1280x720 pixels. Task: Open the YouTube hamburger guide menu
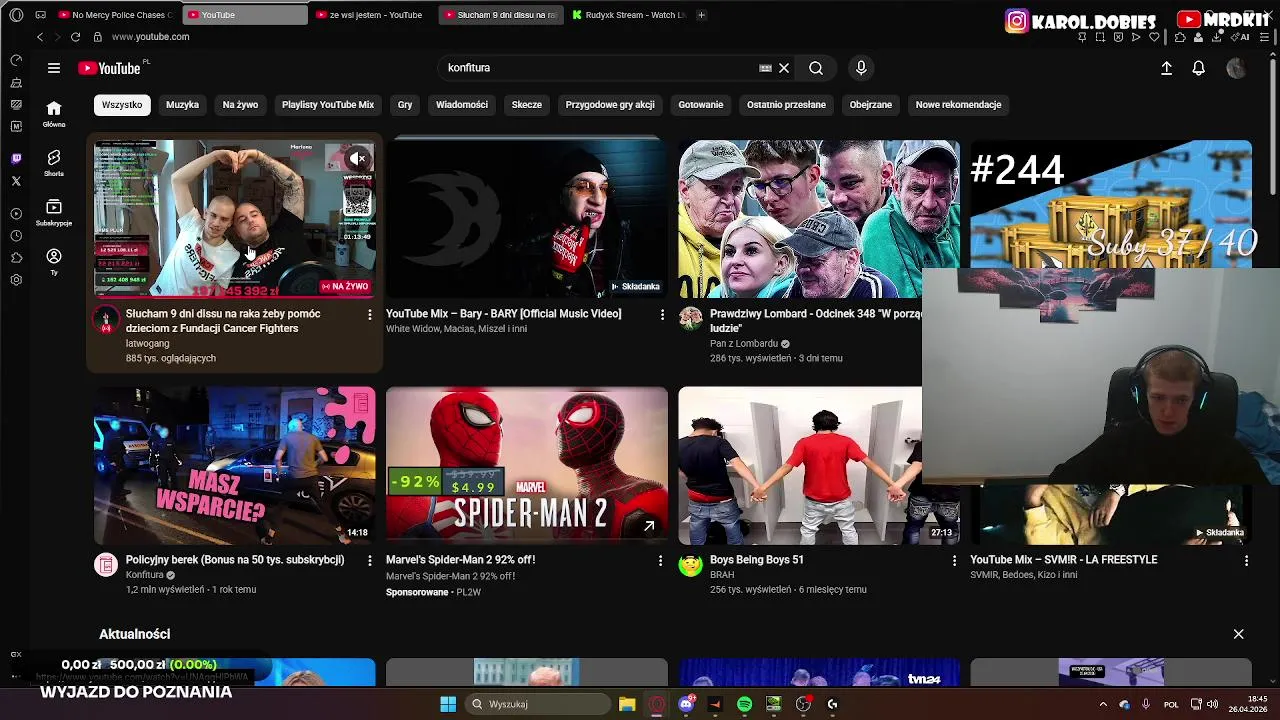(54, 68)
